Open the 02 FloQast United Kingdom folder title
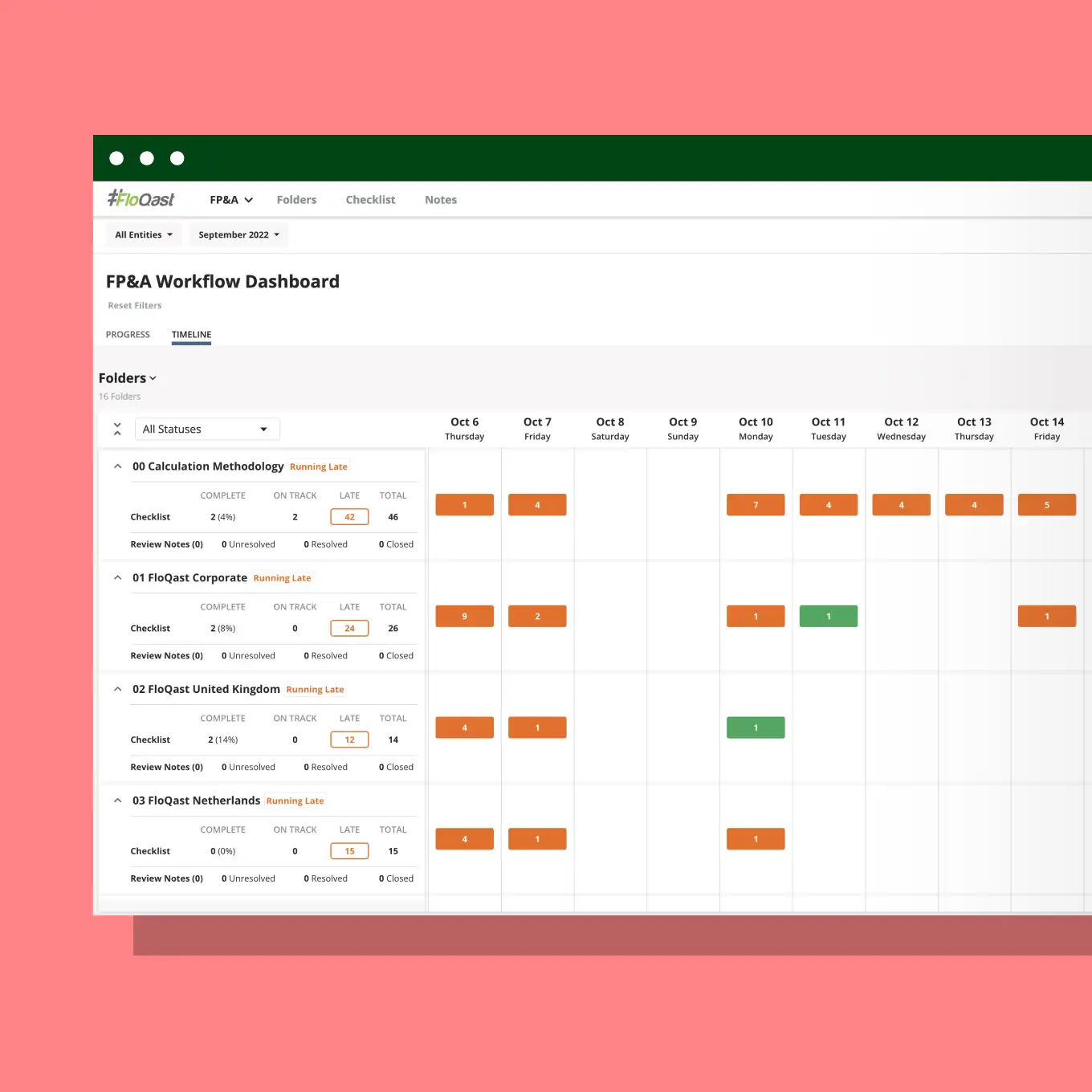This screenshot has height=1092, width=1092. pos(206,689)
